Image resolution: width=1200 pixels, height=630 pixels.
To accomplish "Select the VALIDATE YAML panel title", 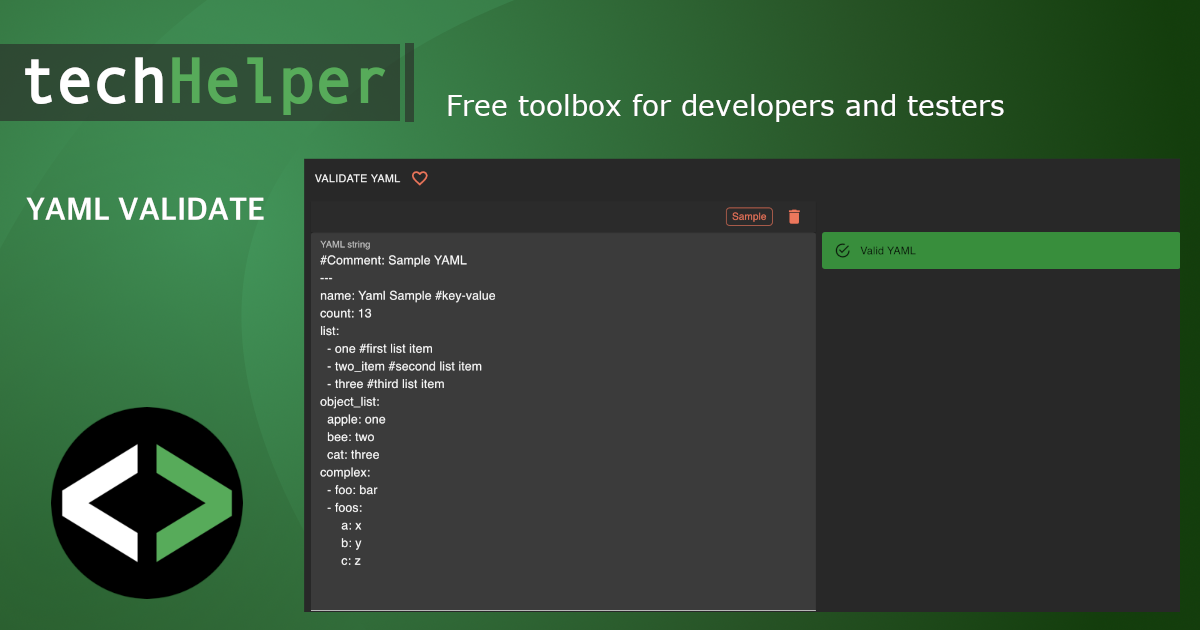I will 357,179.
